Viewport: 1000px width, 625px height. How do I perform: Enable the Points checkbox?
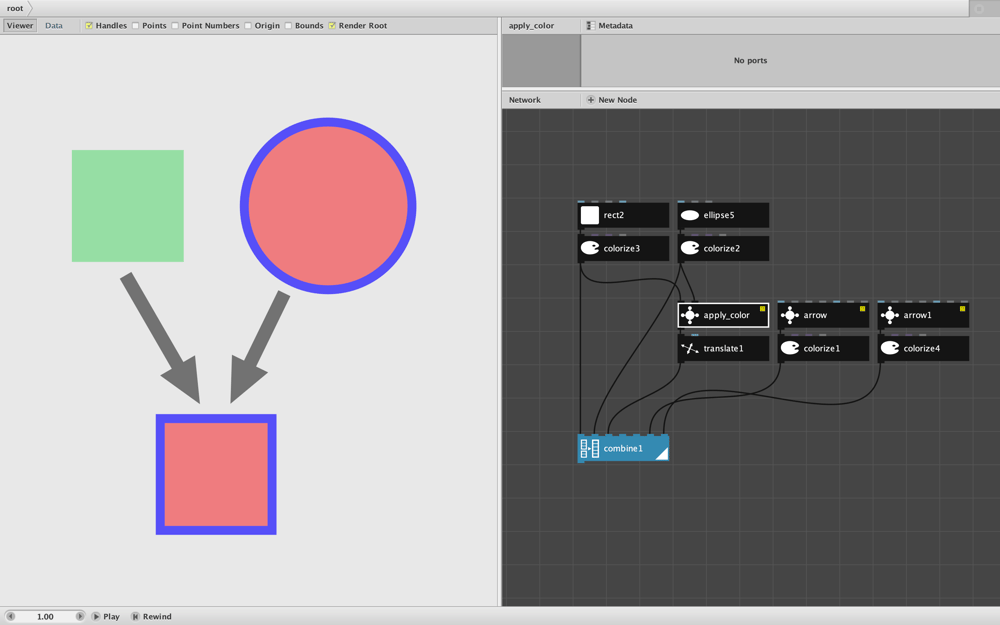pyautogui.click(x=135, y=26)
